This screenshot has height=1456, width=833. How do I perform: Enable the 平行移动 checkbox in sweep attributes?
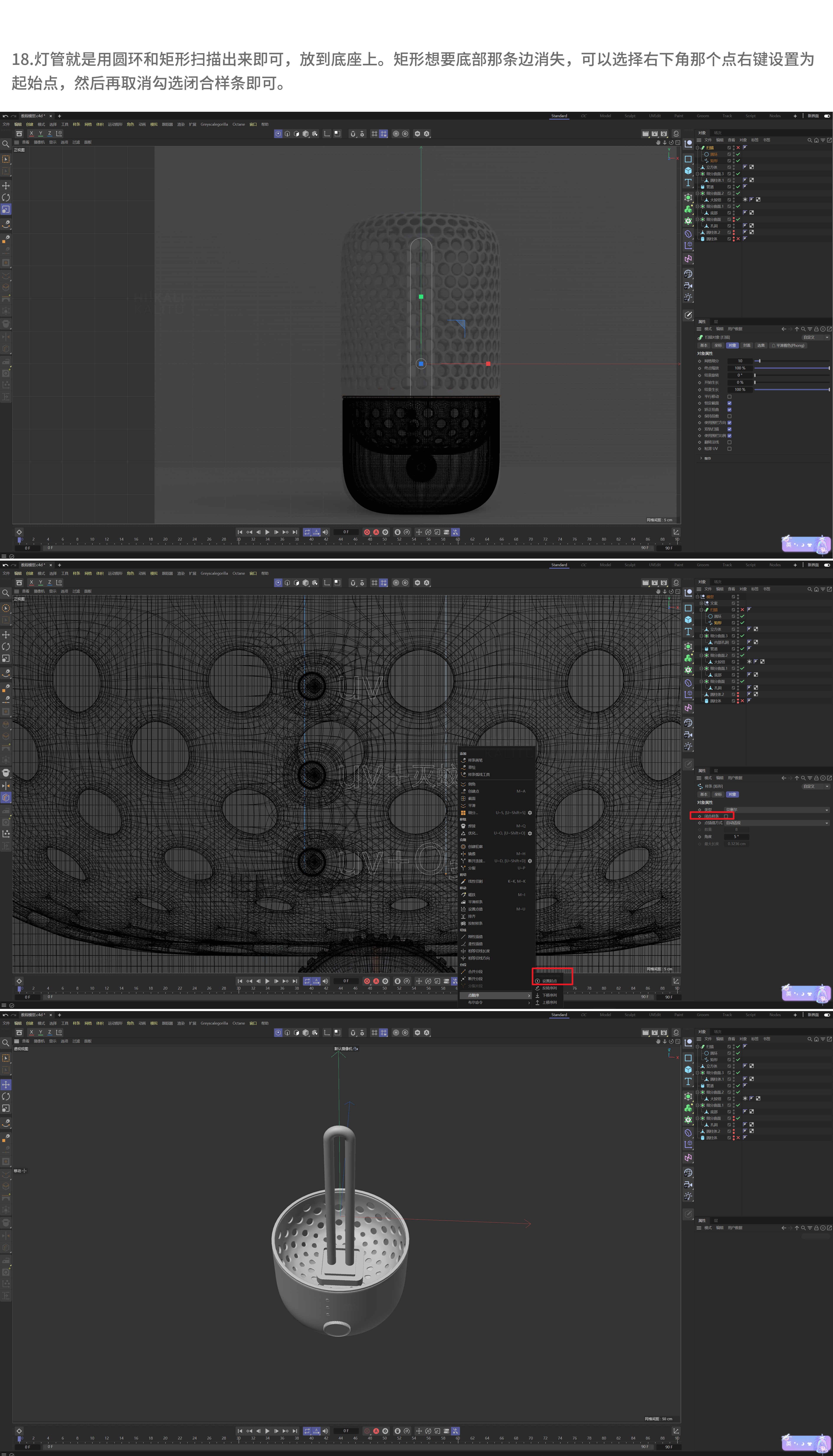tap(730, 397)
